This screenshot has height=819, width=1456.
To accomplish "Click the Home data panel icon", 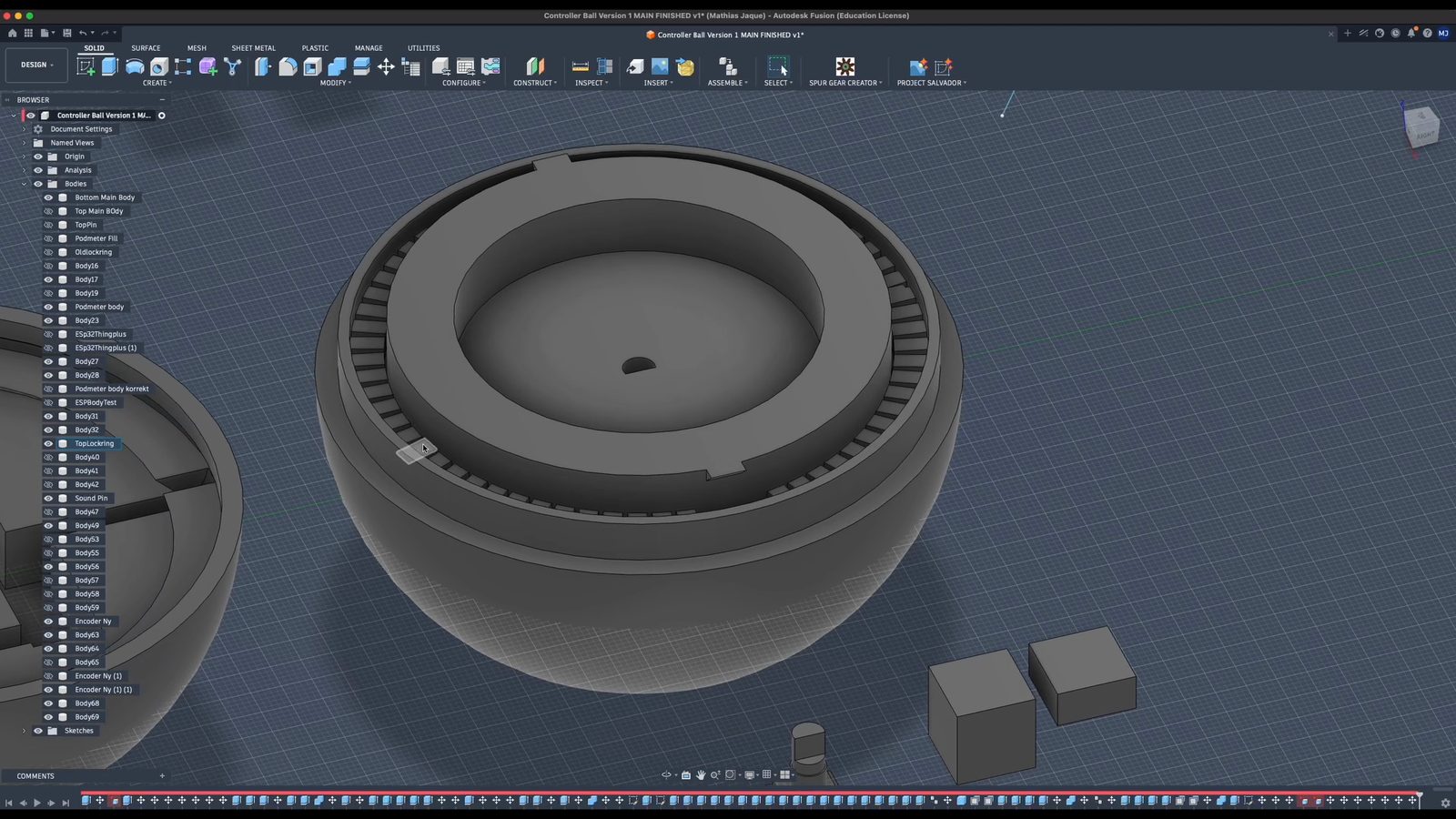I will click(x=12, y=33).
